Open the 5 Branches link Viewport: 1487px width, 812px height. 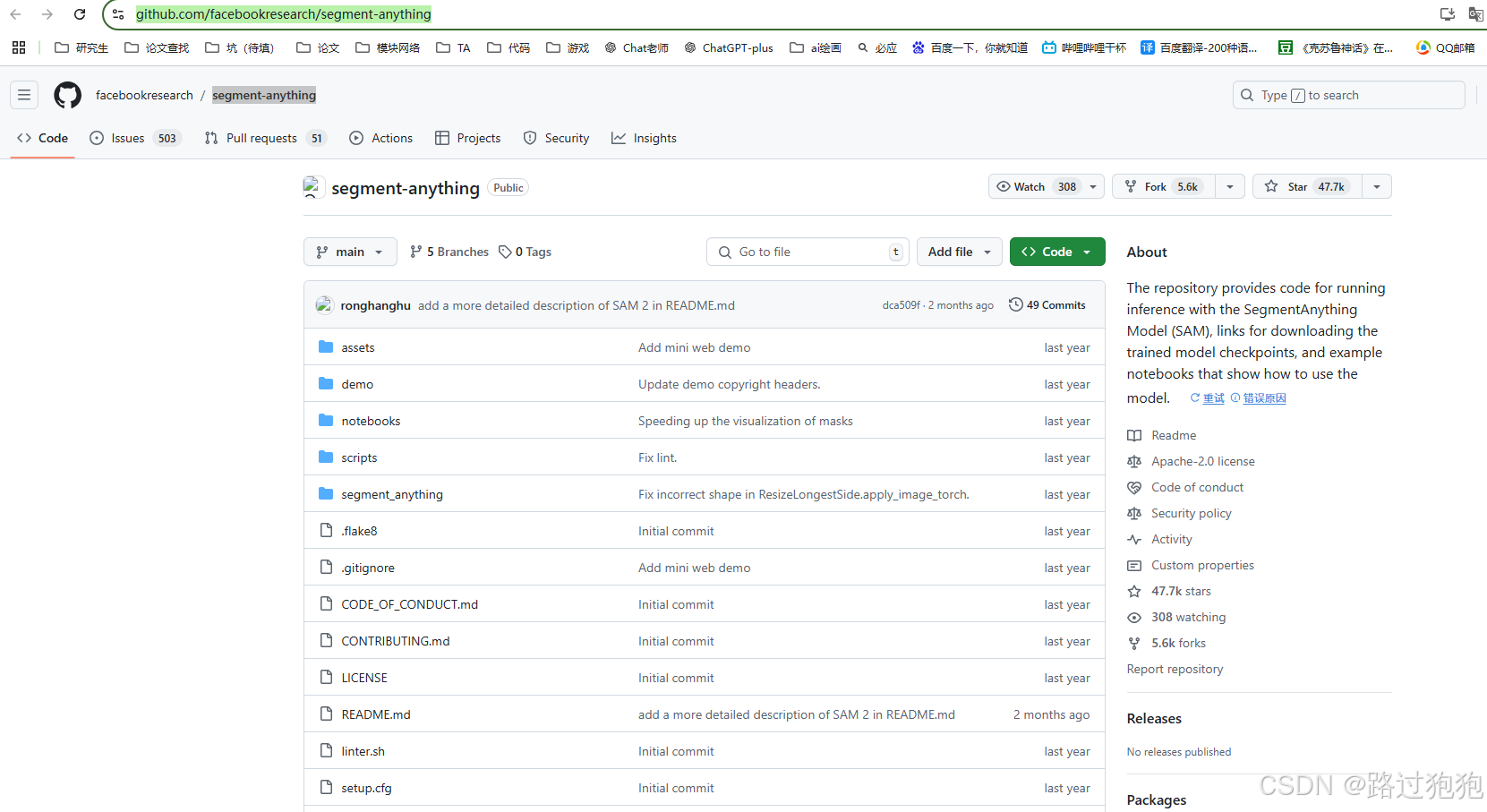coord(449,252)
